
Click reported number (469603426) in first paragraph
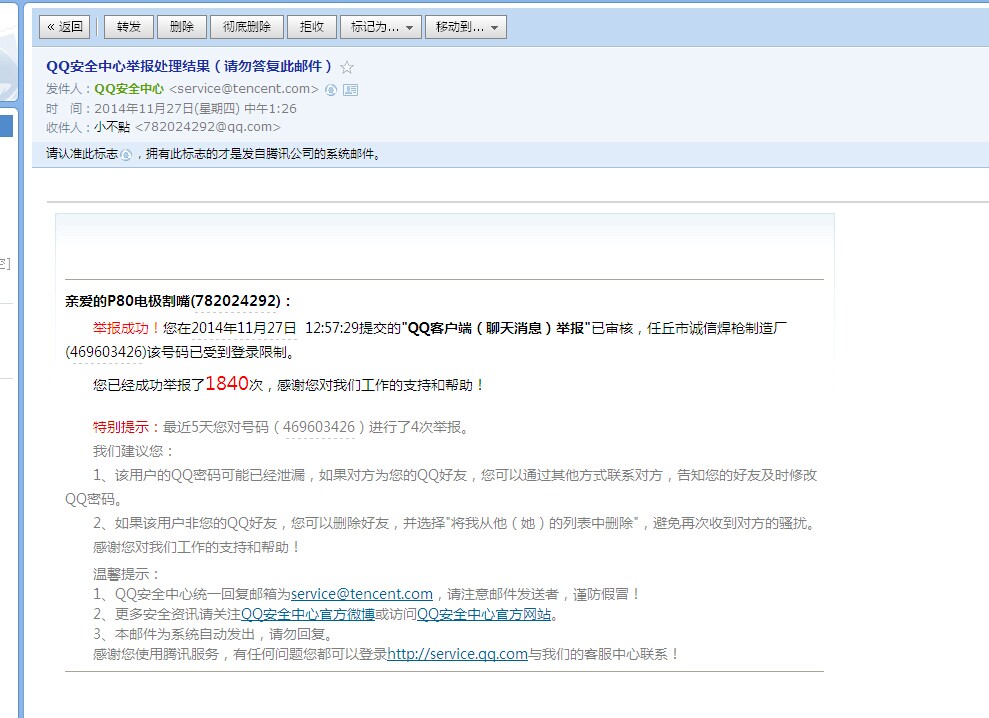tap(105, 352)
